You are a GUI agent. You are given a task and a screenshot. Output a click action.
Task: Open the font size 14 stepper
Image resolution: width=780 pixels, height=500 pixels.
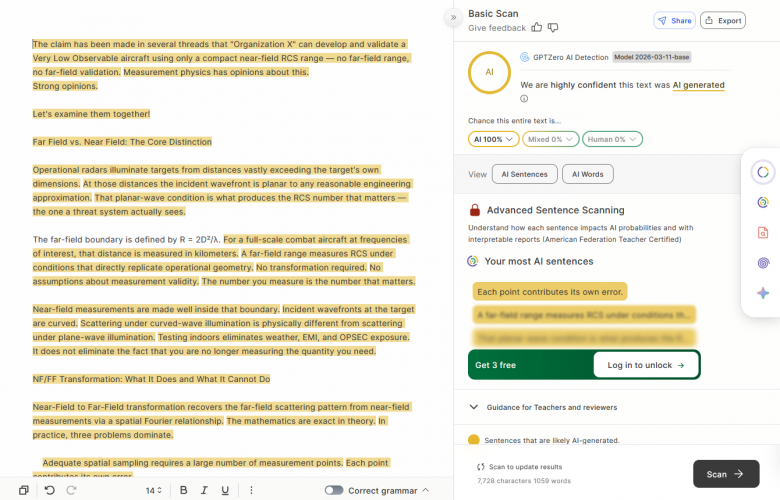155,490
